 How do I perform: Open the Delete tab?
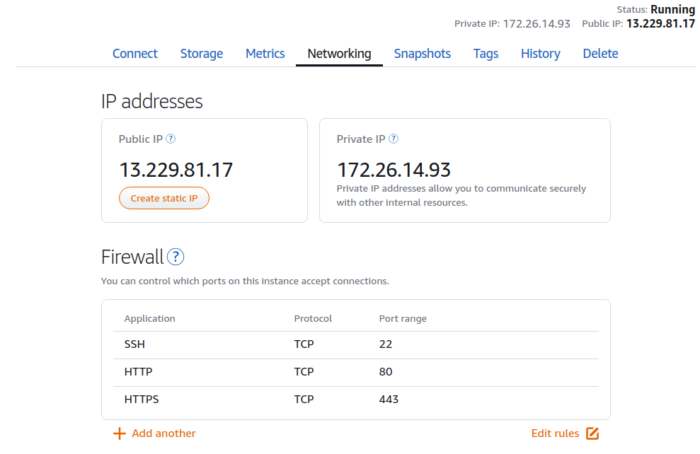600,54
